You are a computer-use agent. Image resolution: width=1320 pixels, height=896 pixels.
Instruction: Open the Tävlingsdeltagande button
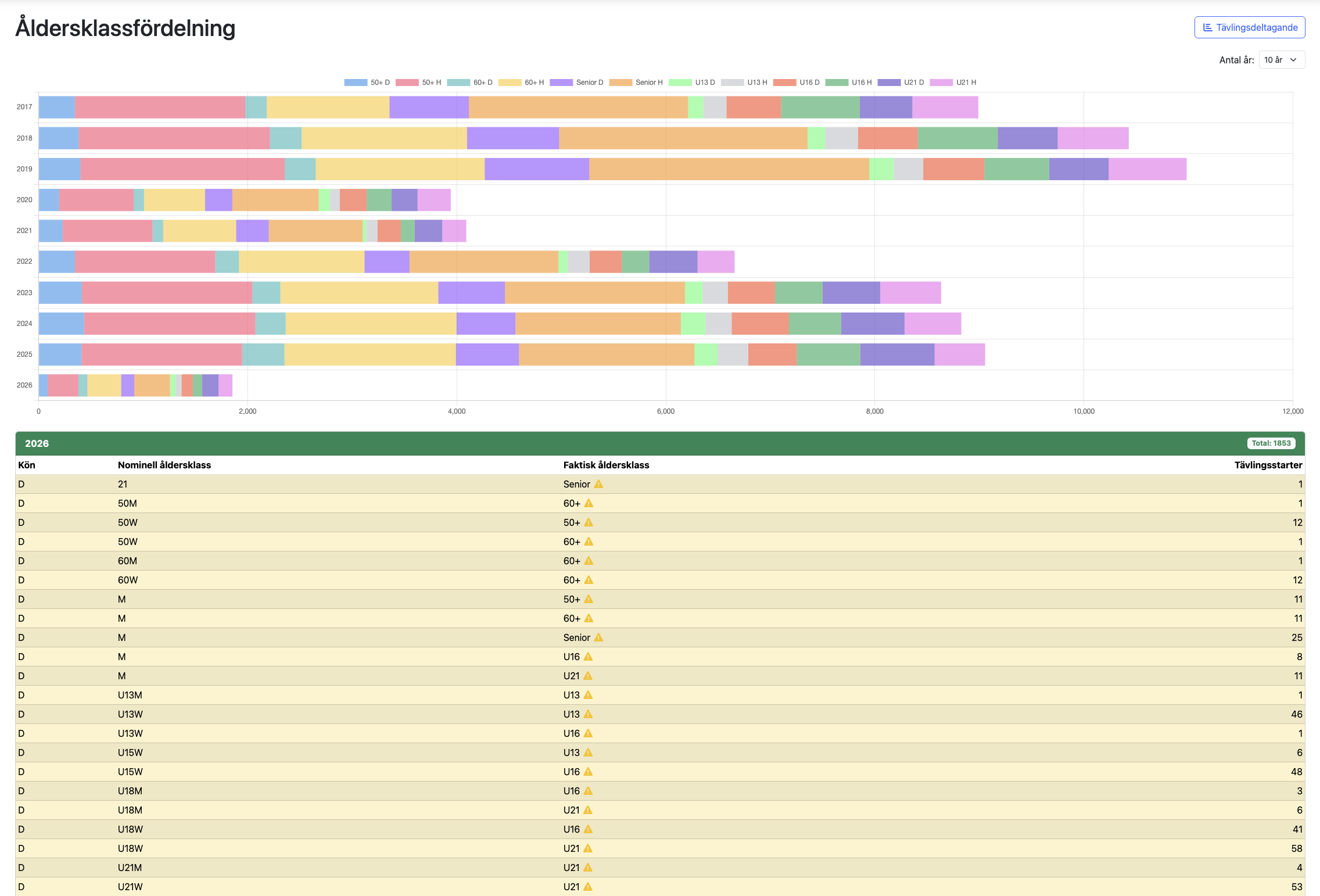pyautogui.click(x=1249, y=27)
